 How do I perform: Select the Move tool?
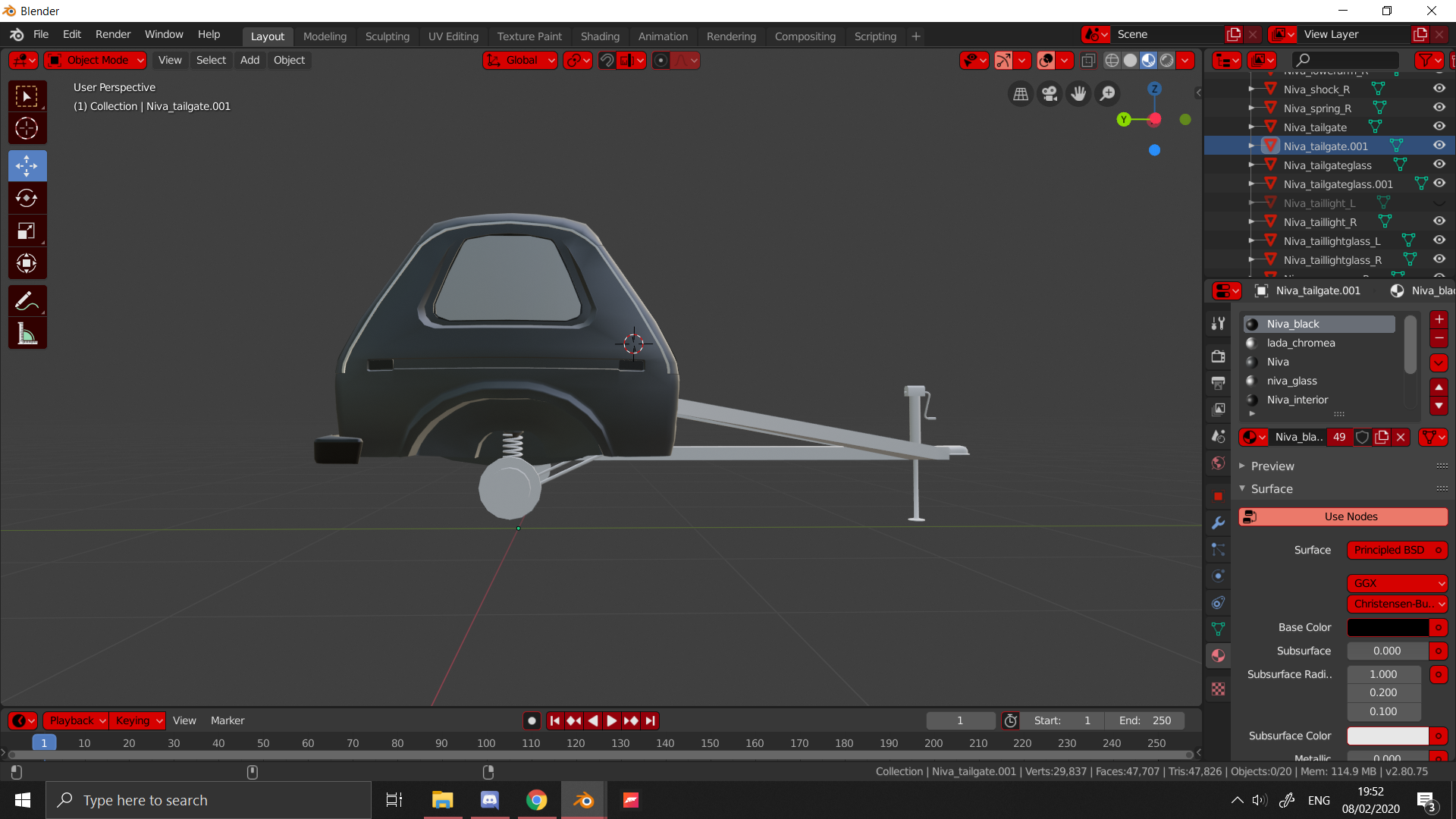(x=27, y=165)
